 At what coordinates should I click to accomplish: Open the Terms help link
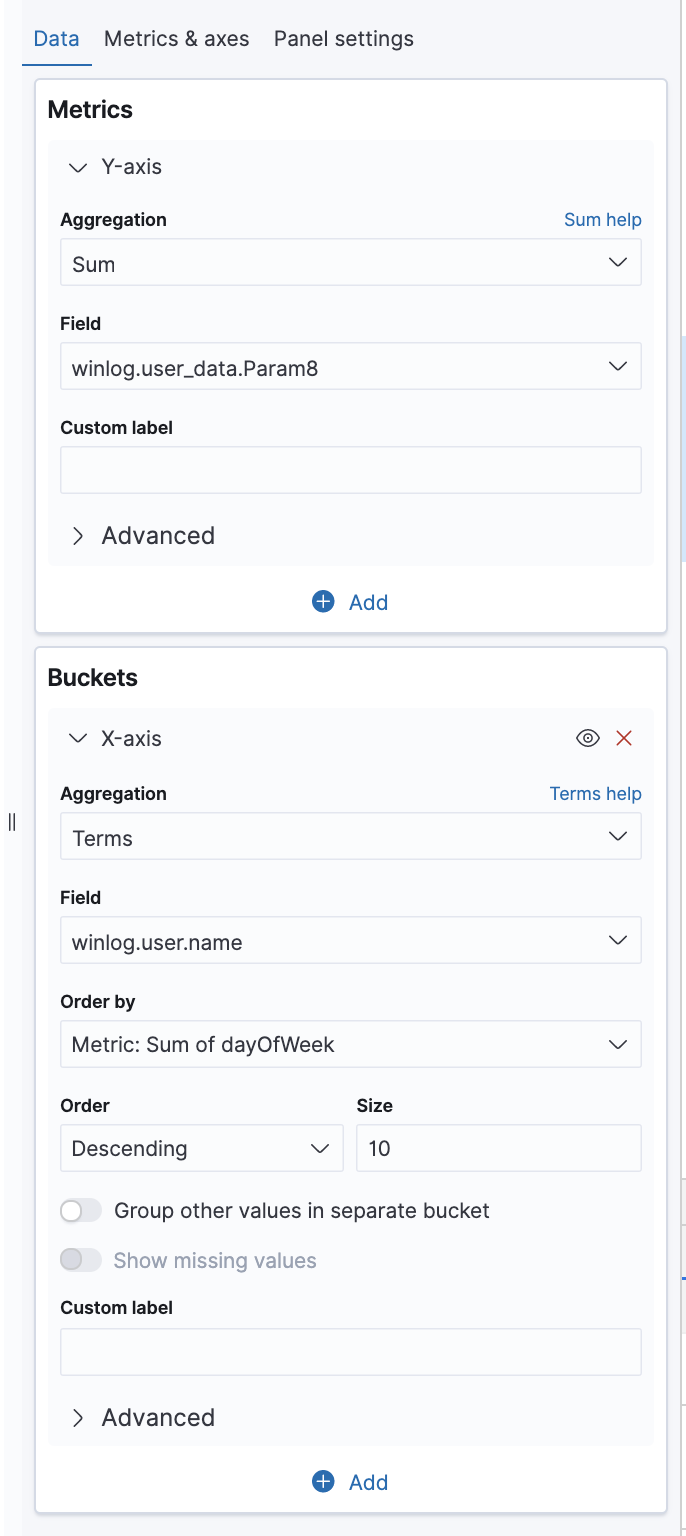(595, 794)
